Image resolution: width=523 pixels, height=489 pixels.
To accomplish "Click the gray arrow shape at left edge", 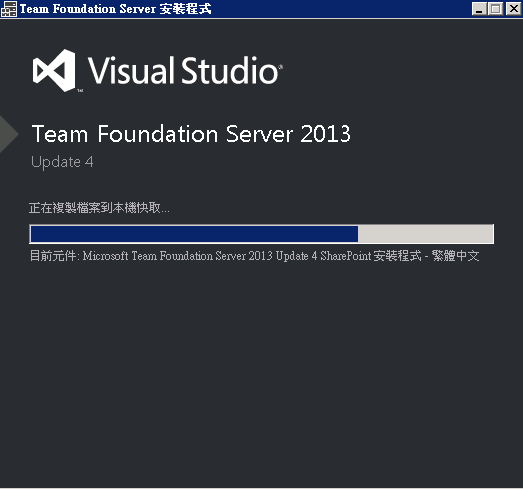I will [x=9, y=134].
